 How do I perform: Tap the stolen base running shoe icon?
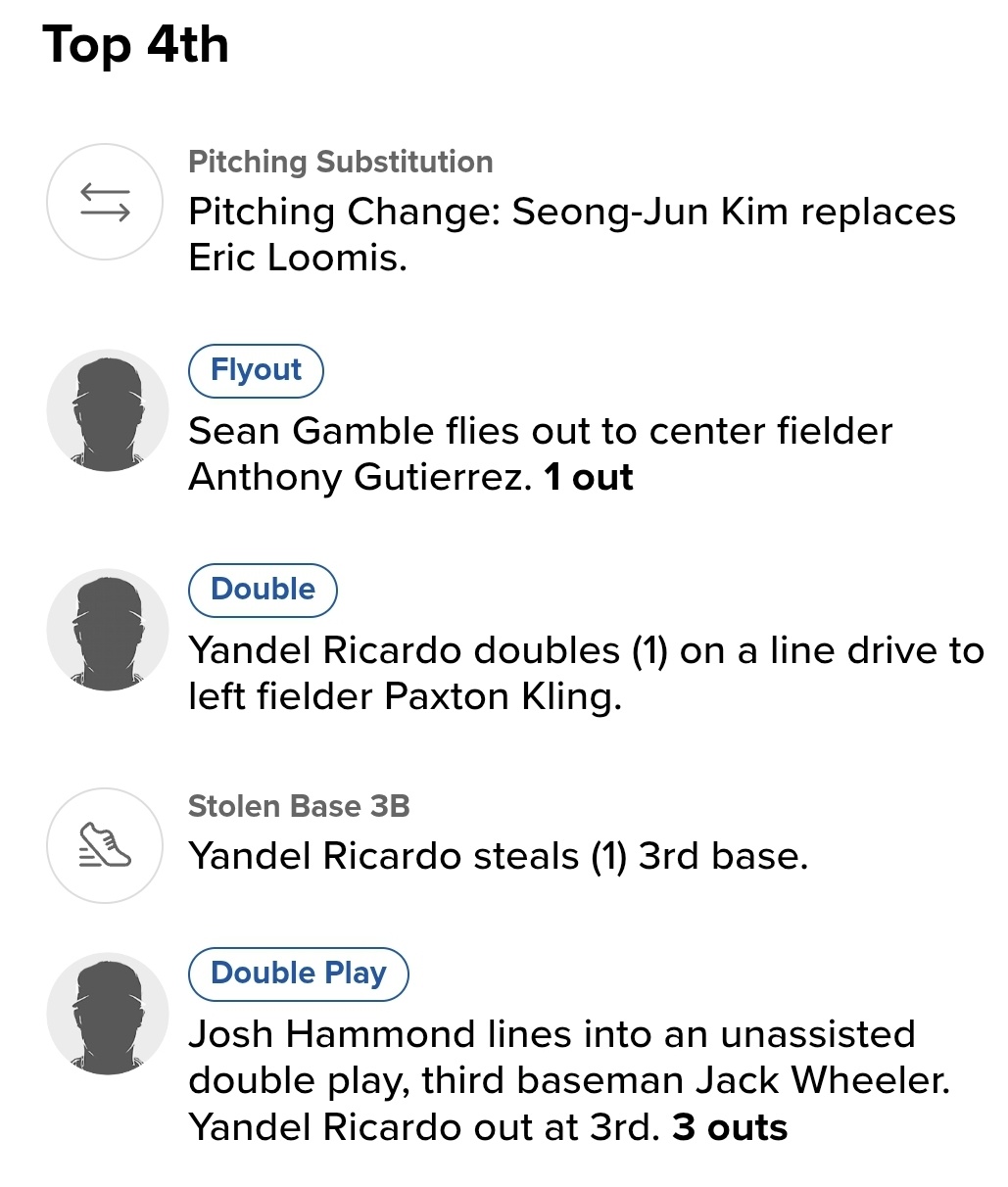tap(105, 845)
